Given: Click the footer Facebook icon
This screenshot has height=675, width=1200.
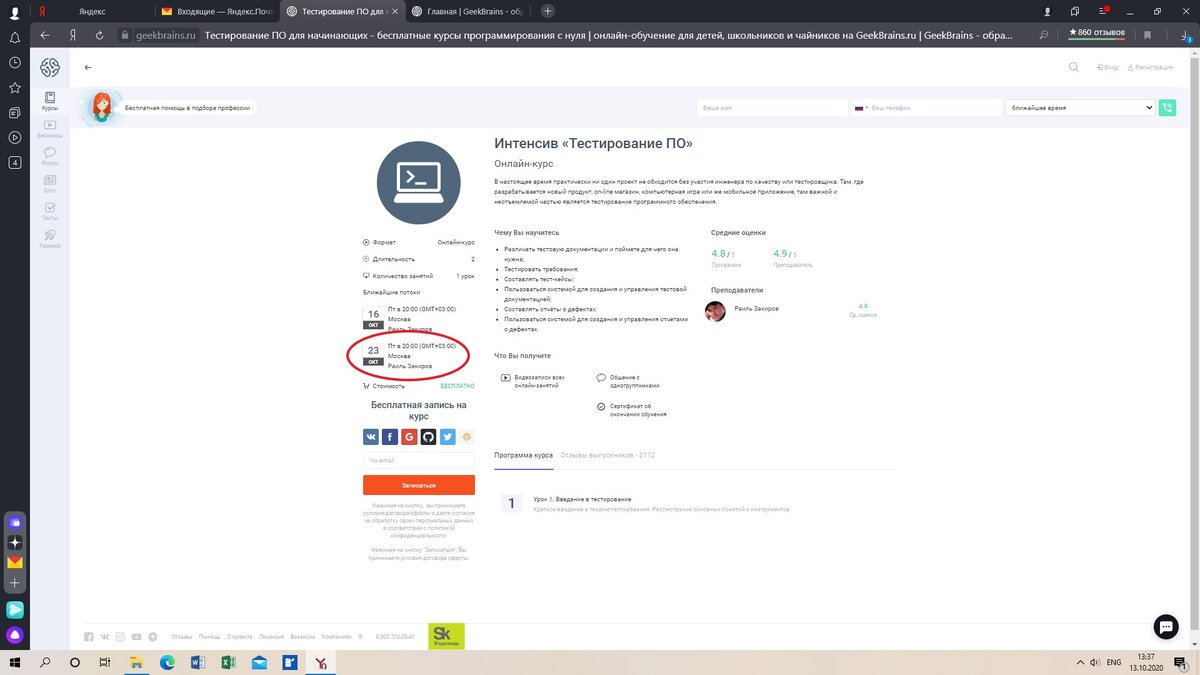Looking at the screenshot, I should 89,636.
